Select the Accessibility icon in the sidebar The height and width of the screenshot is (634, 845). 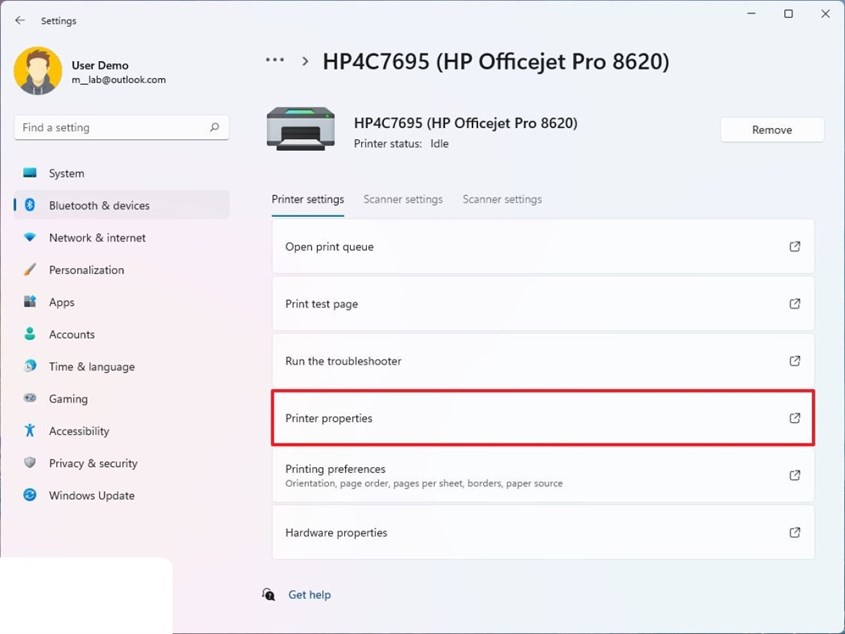30,431
